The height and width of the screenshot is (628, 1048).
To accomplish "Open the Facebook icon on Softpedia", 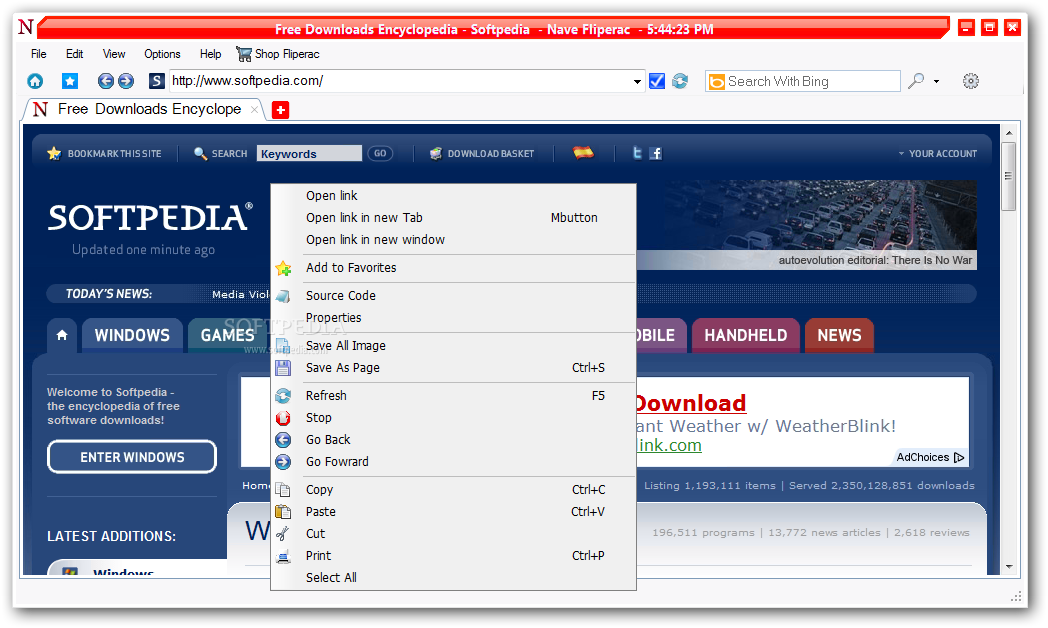I will click(x=656, y=154).
